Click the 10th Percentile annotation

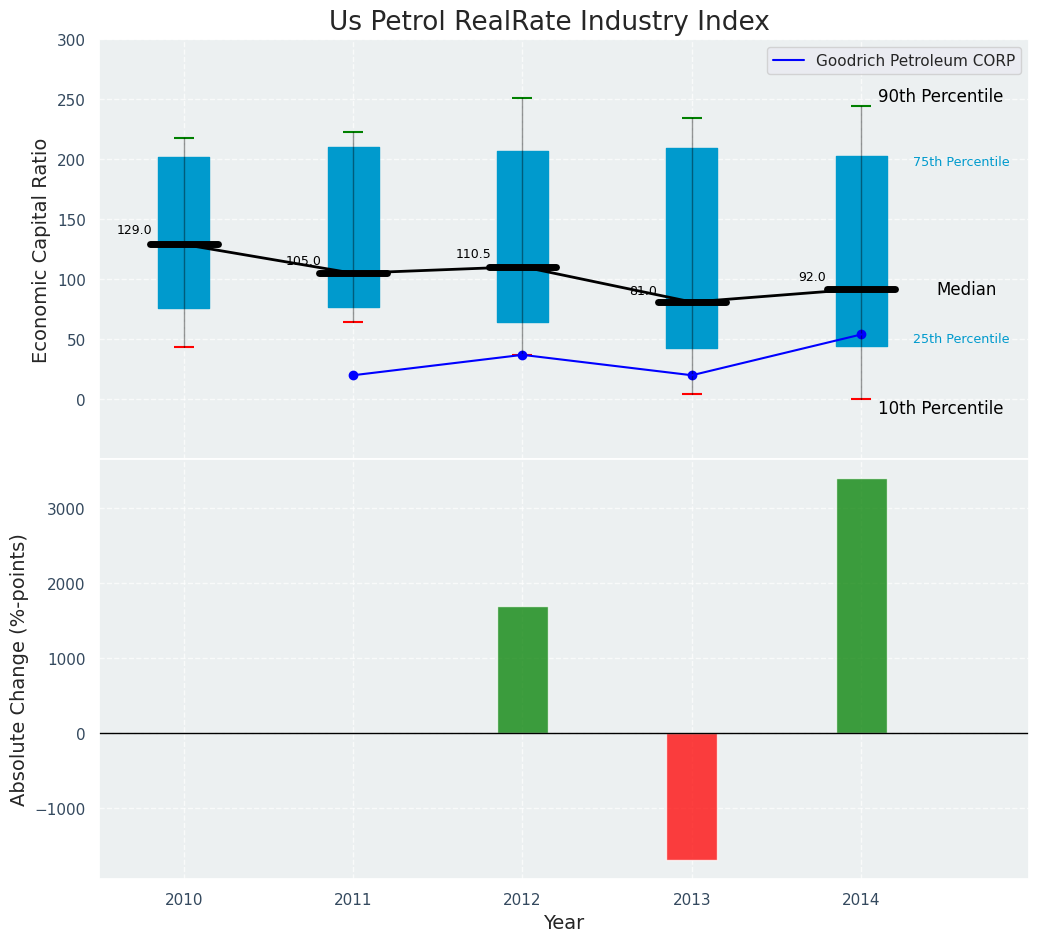click(x=940, y=408)
